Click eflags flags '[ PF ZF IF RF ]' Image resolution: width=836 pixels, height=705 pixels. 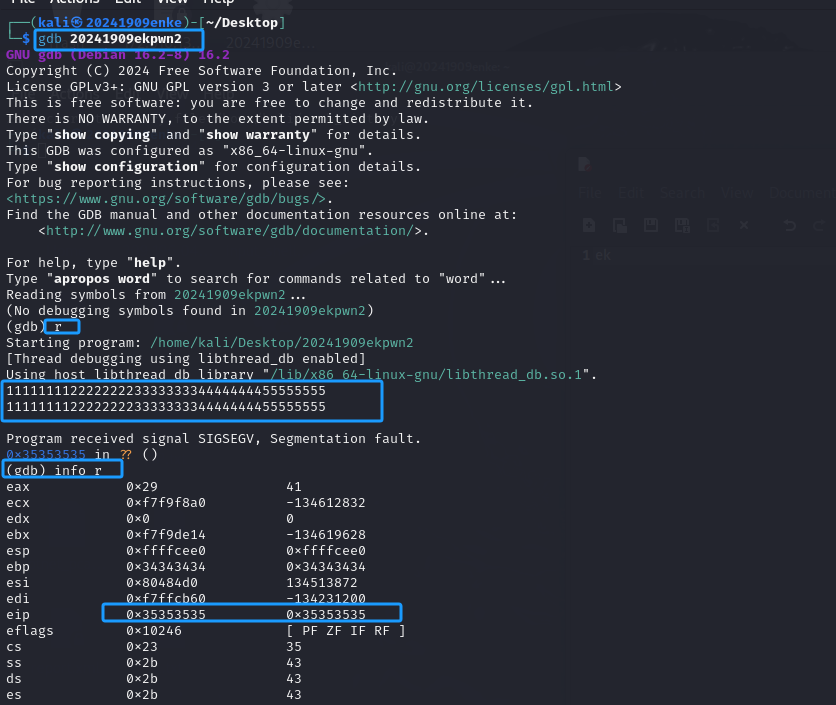click(x=345, y=630)
